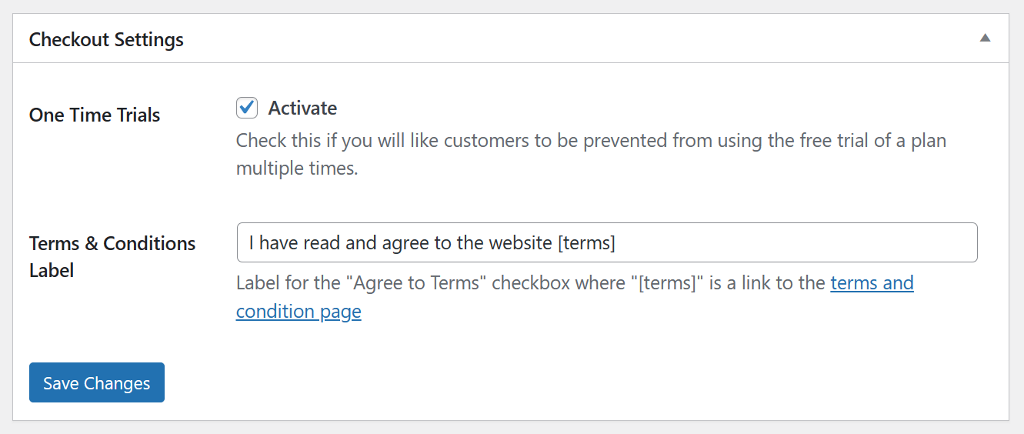Click the "terms and" link text on the first line
The height and width of the screenshot is (434, 1024).
click(x=872, y=283)
